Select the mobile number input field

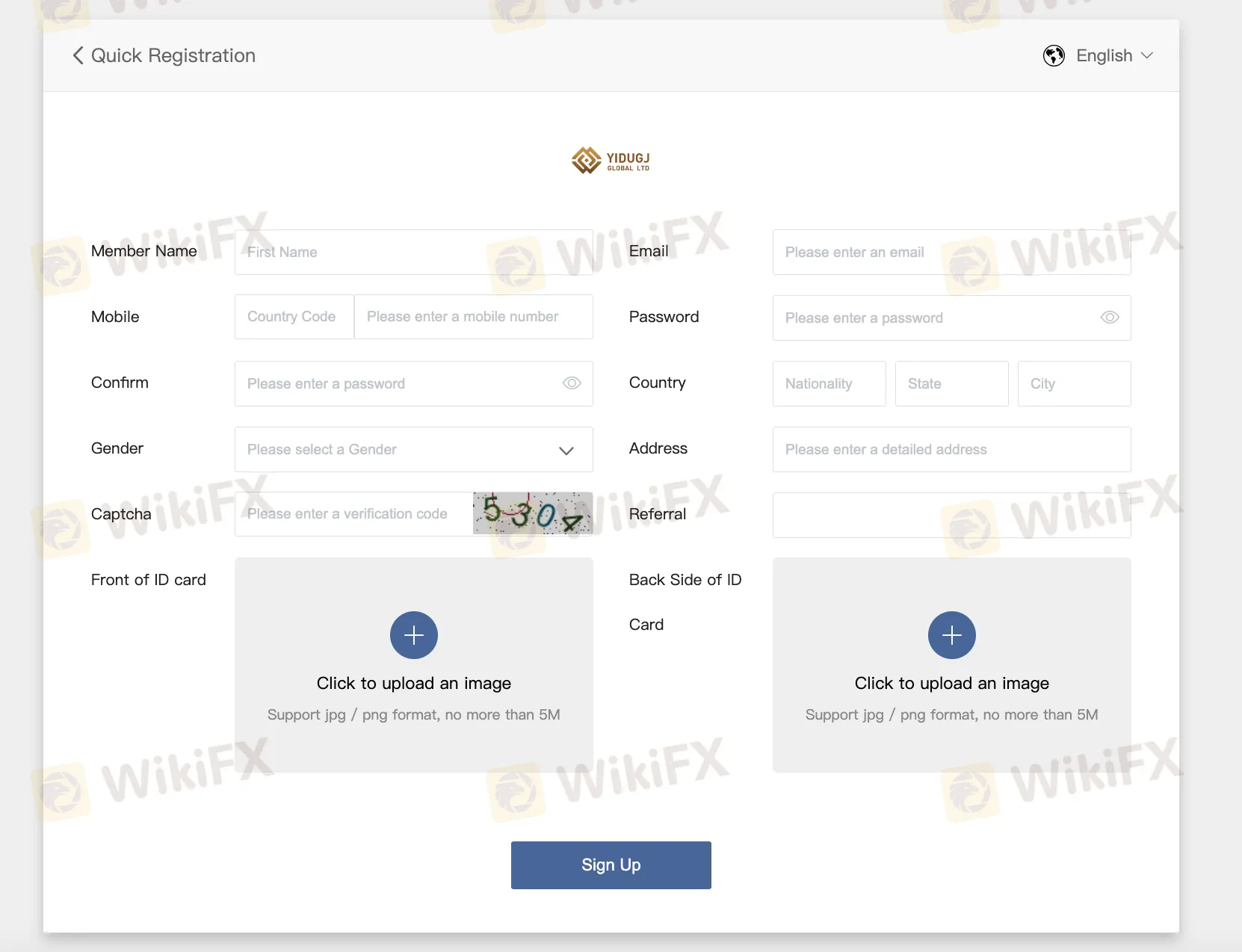click(x=474, y=317)
